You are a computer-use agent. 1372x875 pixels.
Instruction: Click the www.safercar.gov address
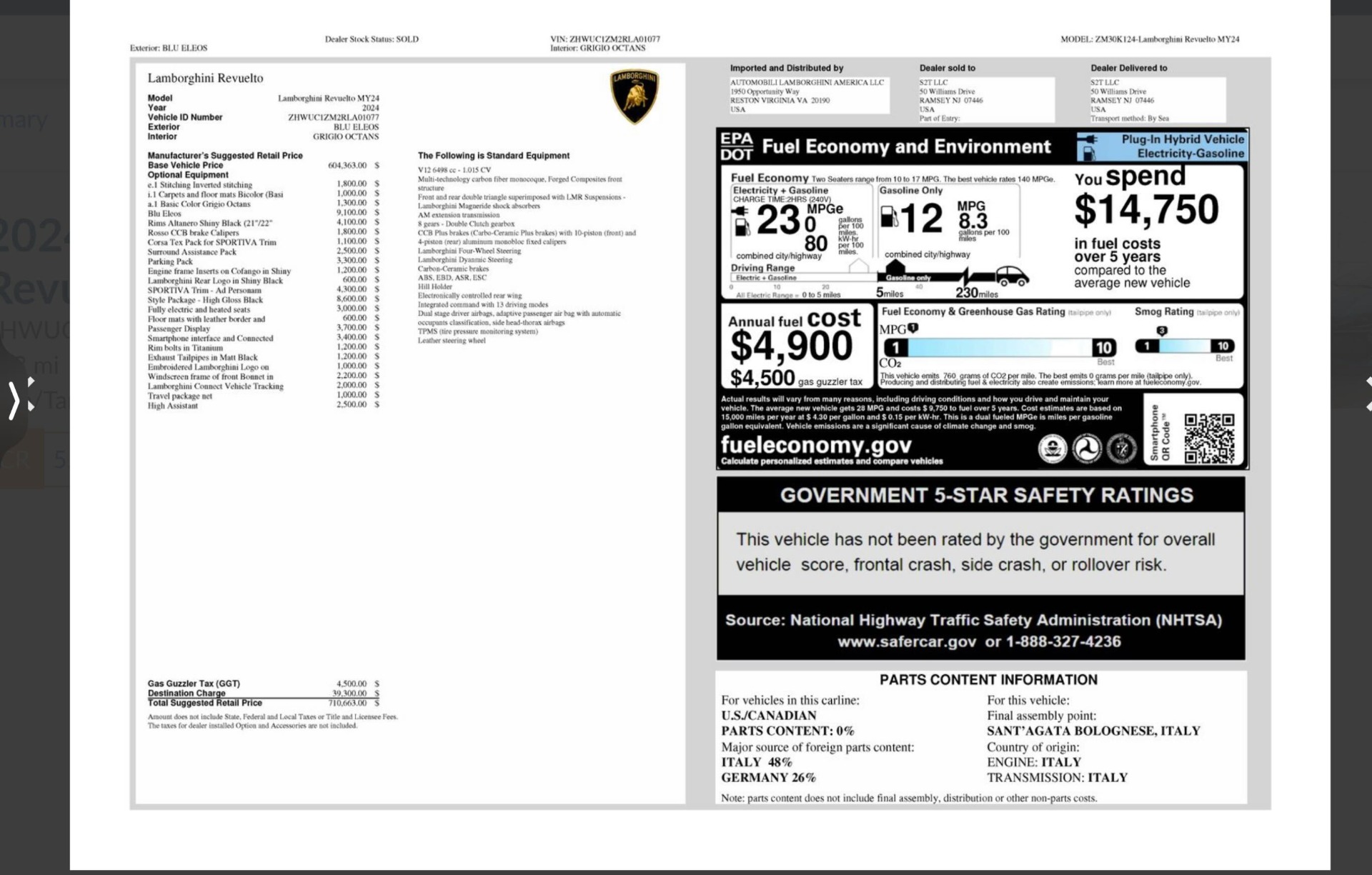click(x=906, y=641)
